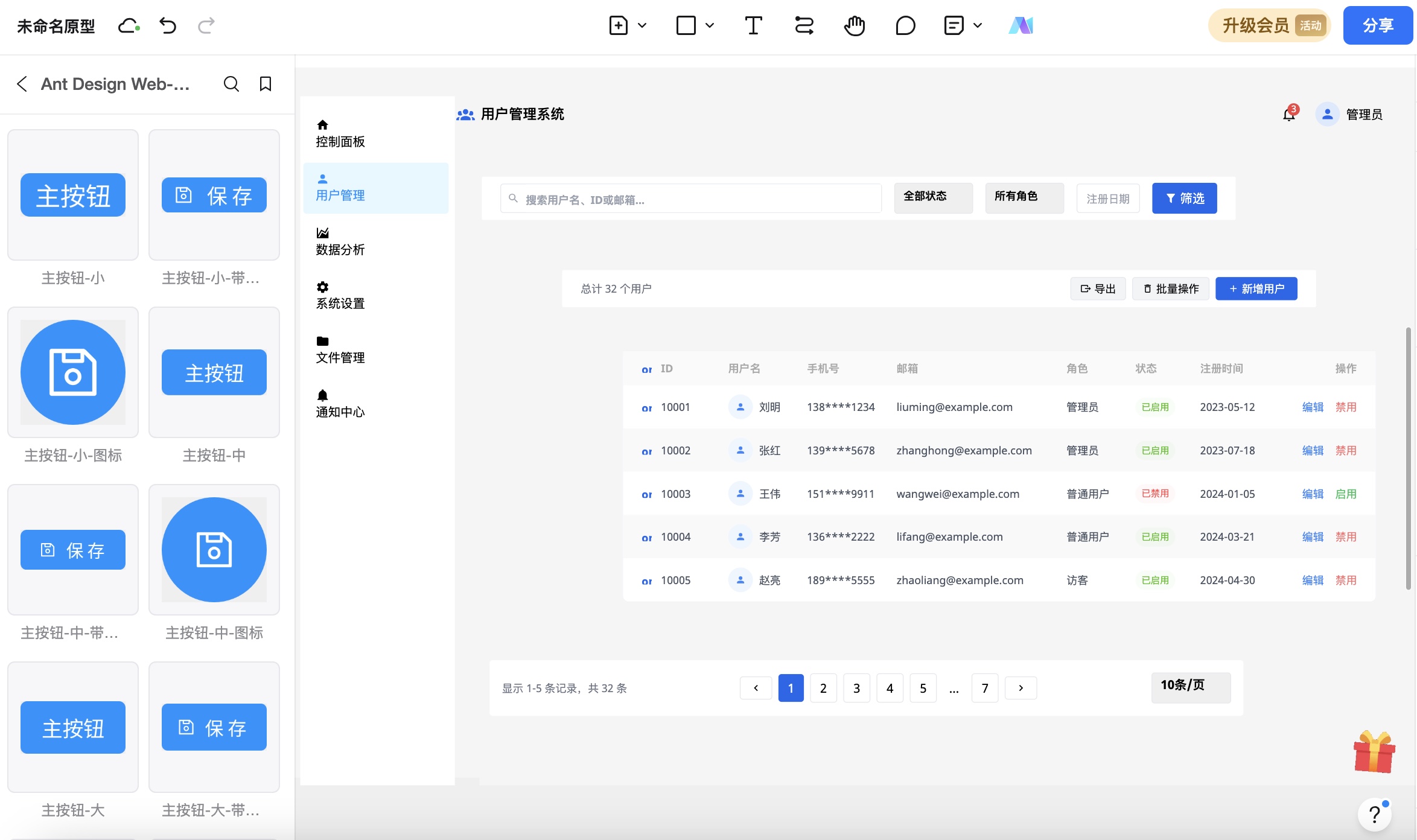Bookmark the Ant Design Web library
Screen dimensions: 1417x840
click(x=266, y=84)
